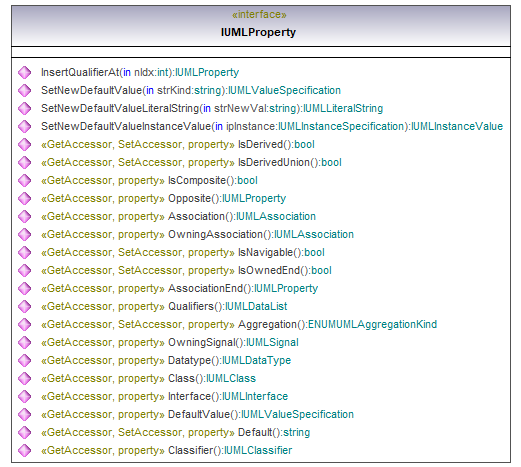Image resolution: width=521 pixels, height=467 pixels.
Task: Click the diamond icon beside Datatype()
Action: point(24,360)
